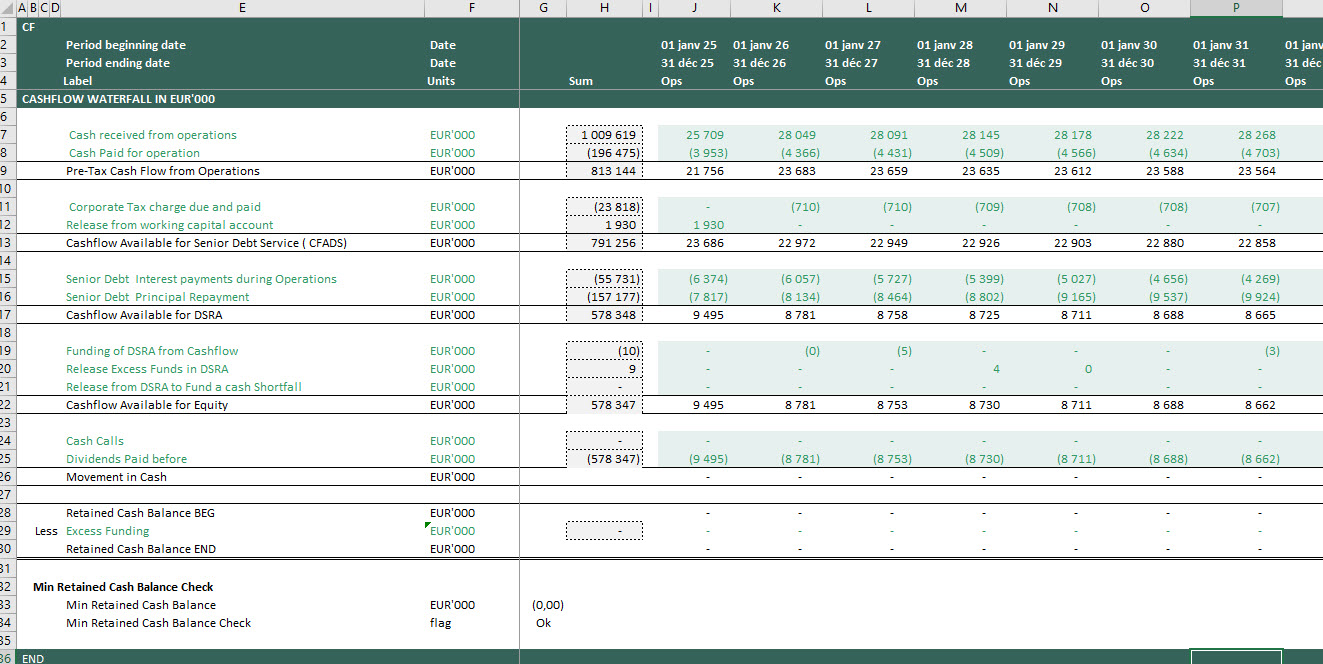
Task: Click sum cell 813 144
Action: [x=604, y=171]
